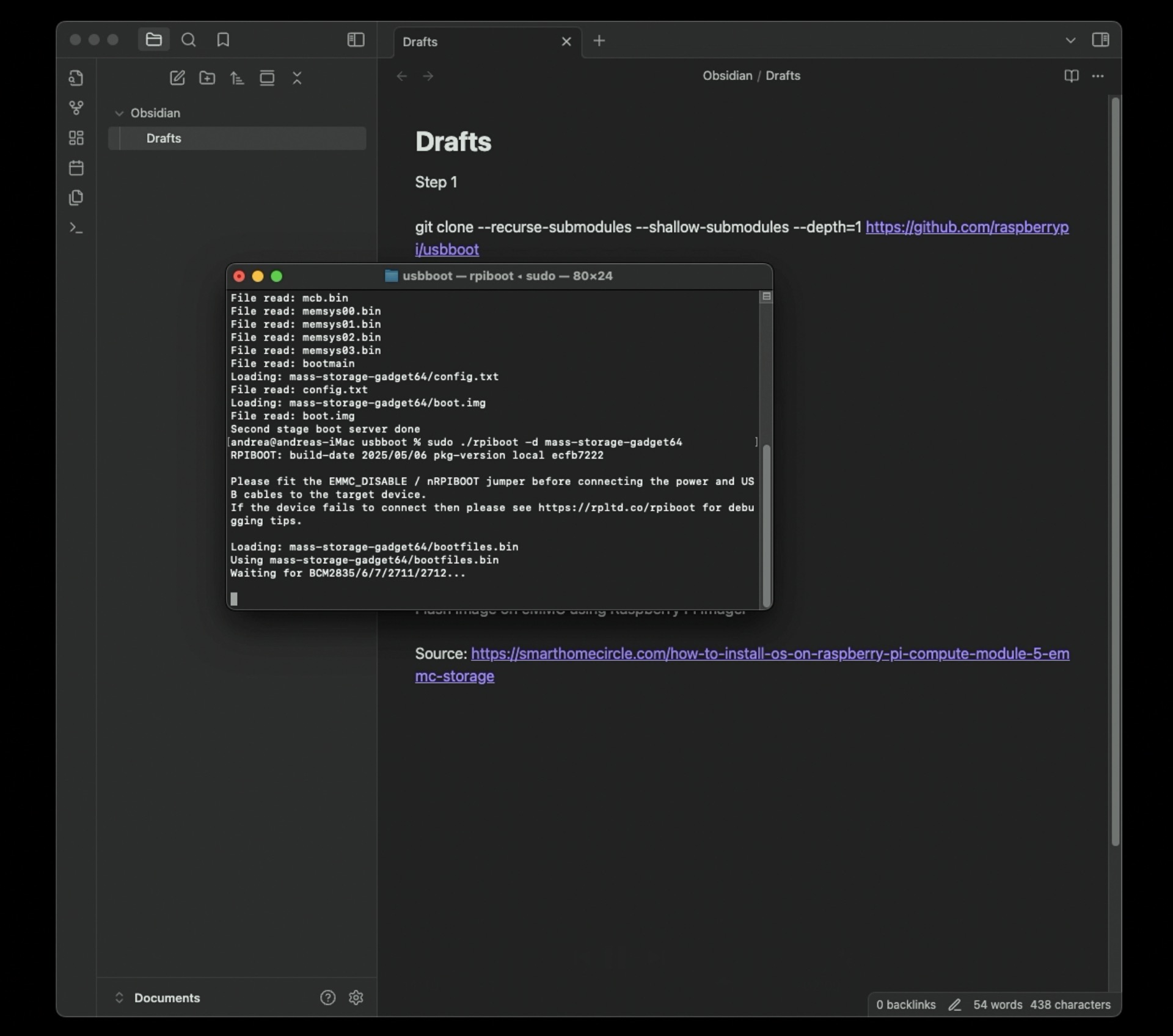Viewport: 1173px width, 1036px height.
Task: Collapse the Obsidian folder
Action: (120, 113)
